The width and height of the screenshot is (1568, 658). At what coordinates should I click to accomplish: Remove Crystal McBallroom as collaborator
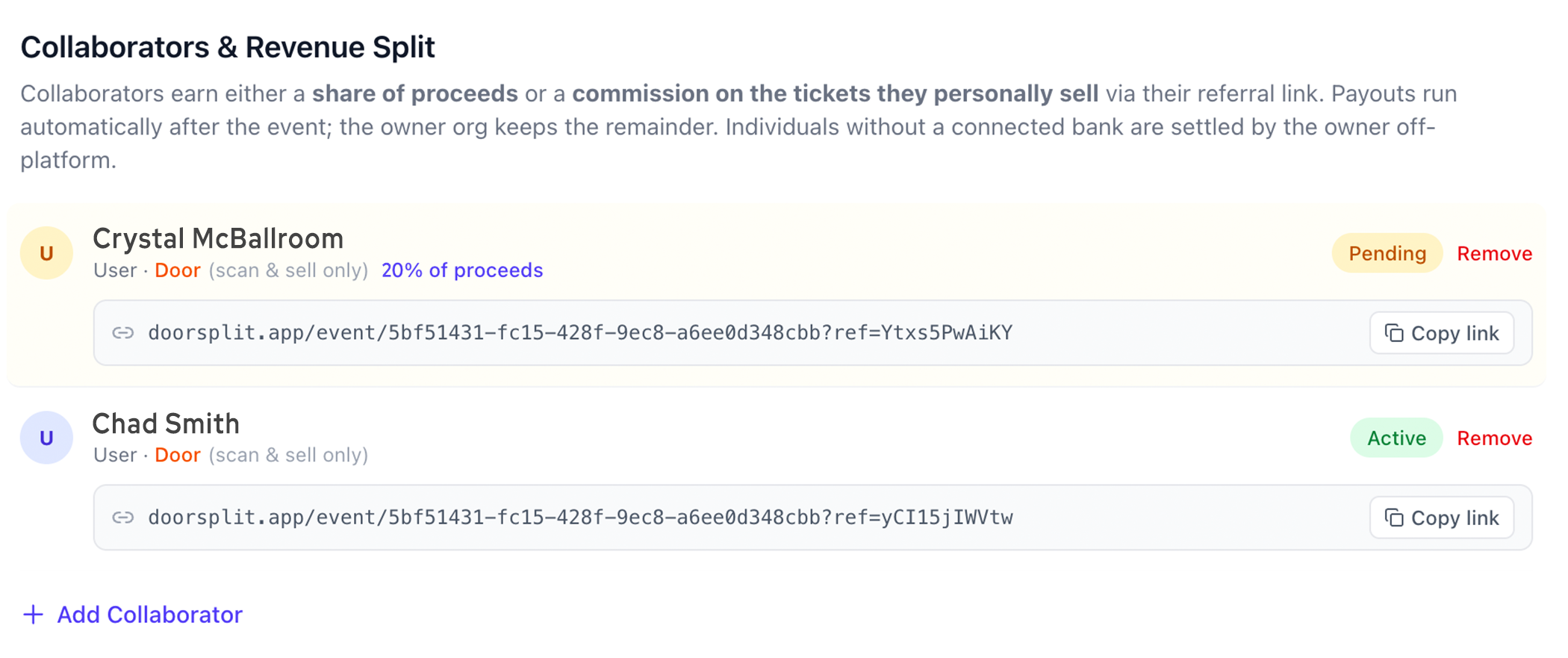pos(1494,254)
